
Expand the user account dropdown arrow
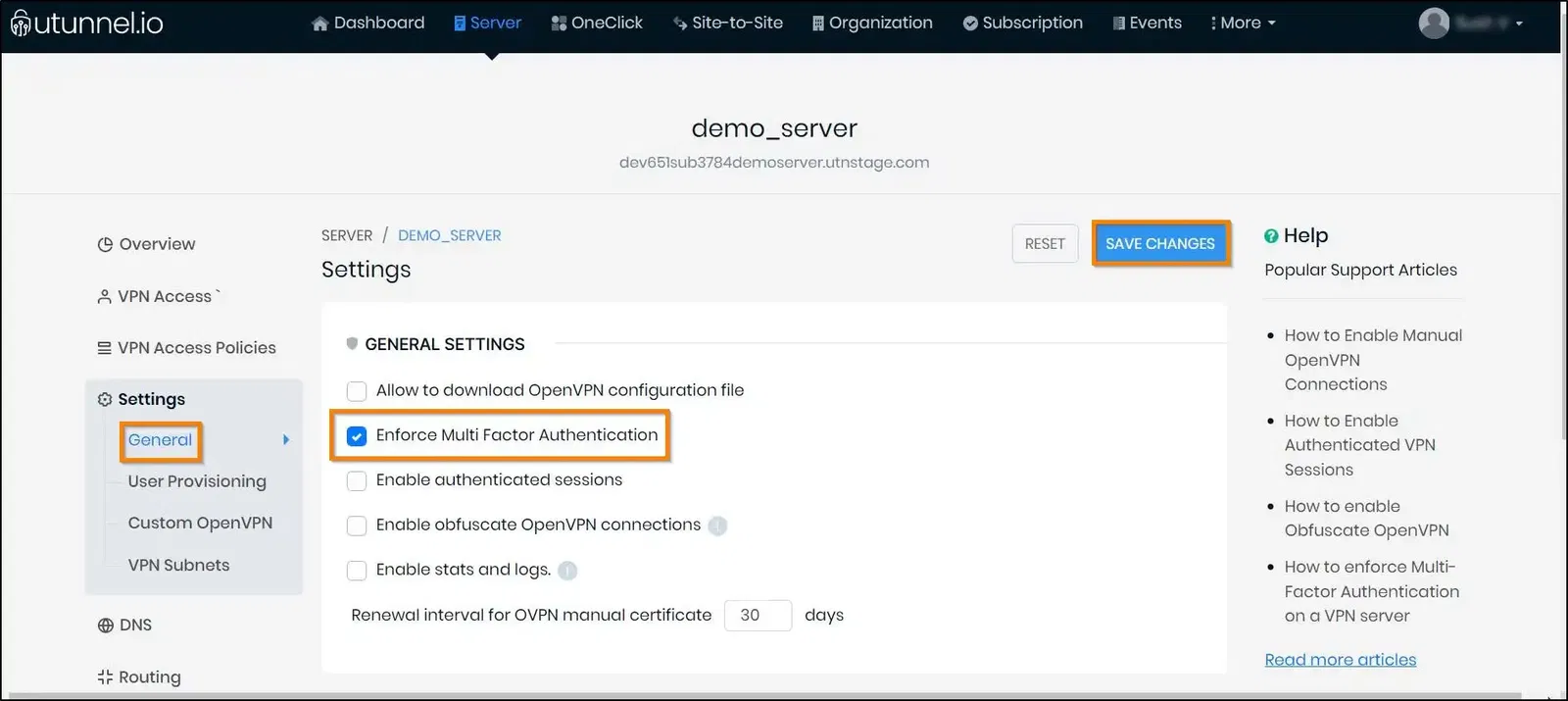point(1519,24)
